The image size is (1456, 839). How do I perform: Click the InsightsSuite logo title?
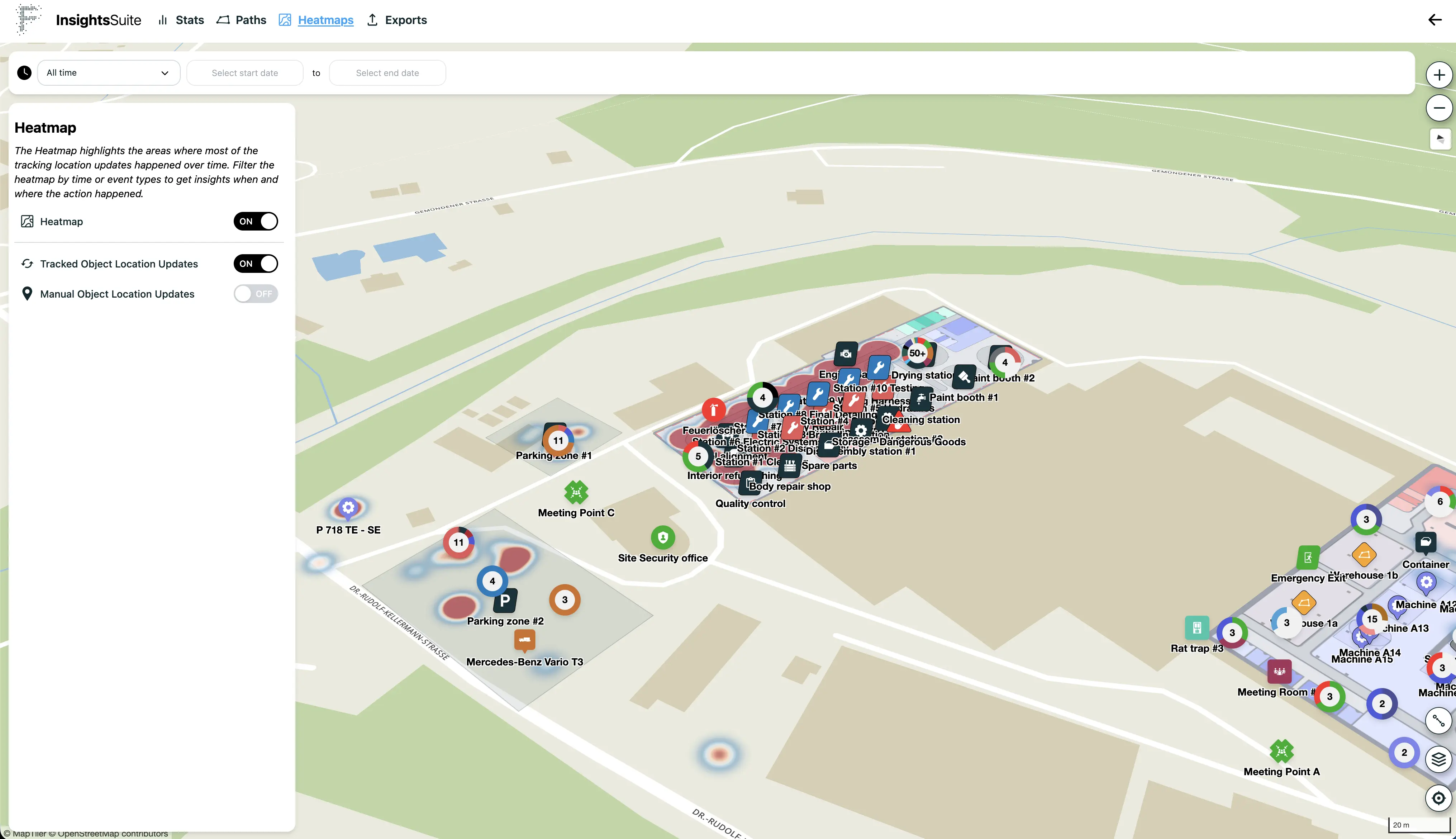click(98, 20)
